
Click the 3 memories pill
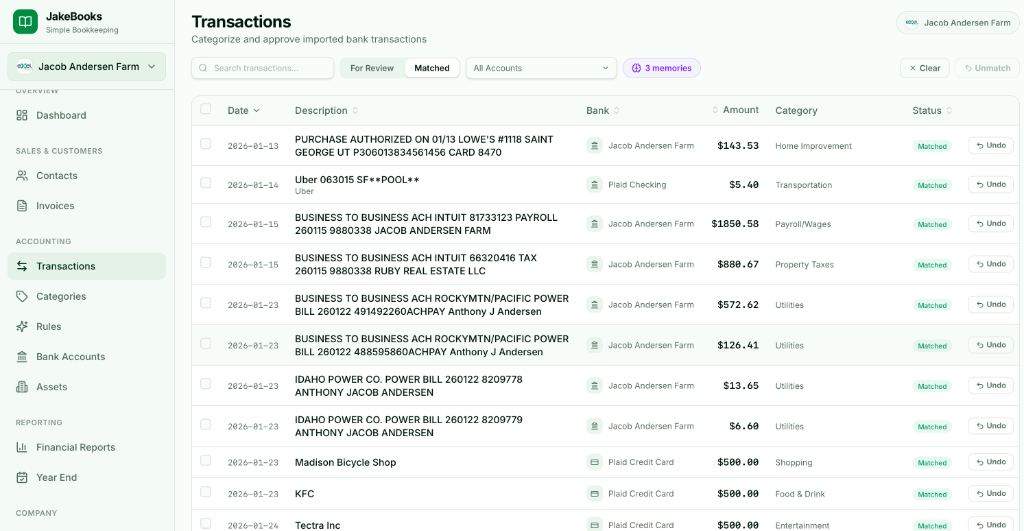(x=662, y=68)
